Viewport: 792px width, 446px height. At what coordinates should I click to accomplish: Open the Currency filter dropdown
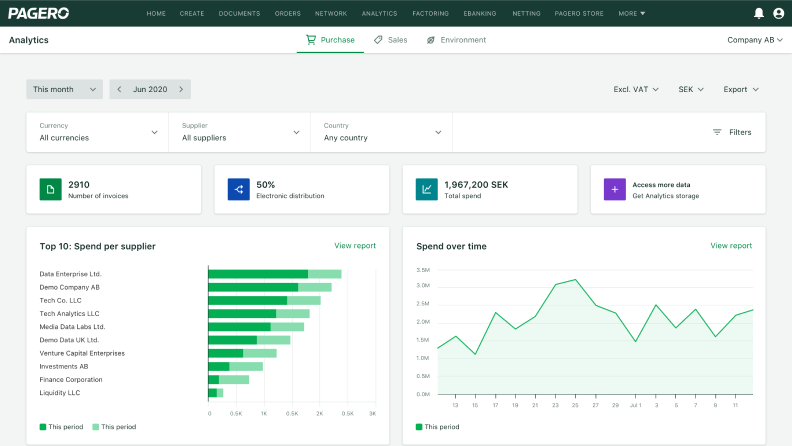98,132
